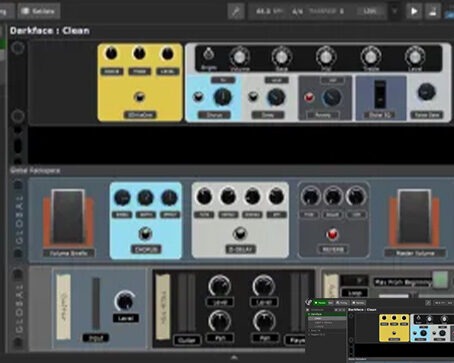Click the name label on yellow drive pedal

pos(140,115)
